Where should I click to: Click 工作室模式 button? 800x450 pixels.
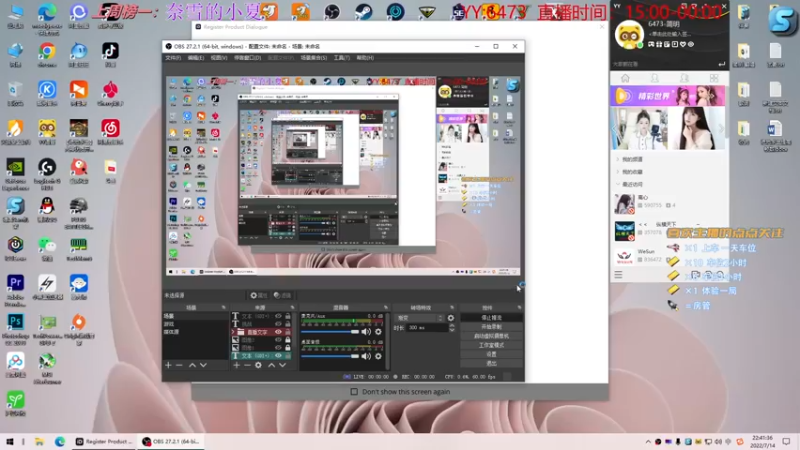tap(491, 345)
